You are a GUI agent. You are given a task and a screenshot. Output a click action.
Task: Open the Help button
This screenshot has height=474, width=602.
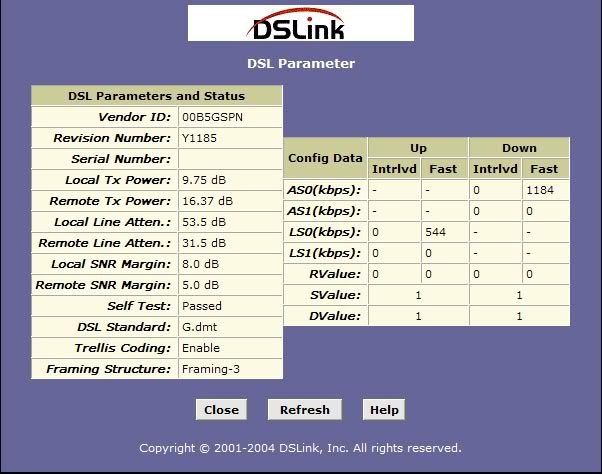click(x=384, y=410)
